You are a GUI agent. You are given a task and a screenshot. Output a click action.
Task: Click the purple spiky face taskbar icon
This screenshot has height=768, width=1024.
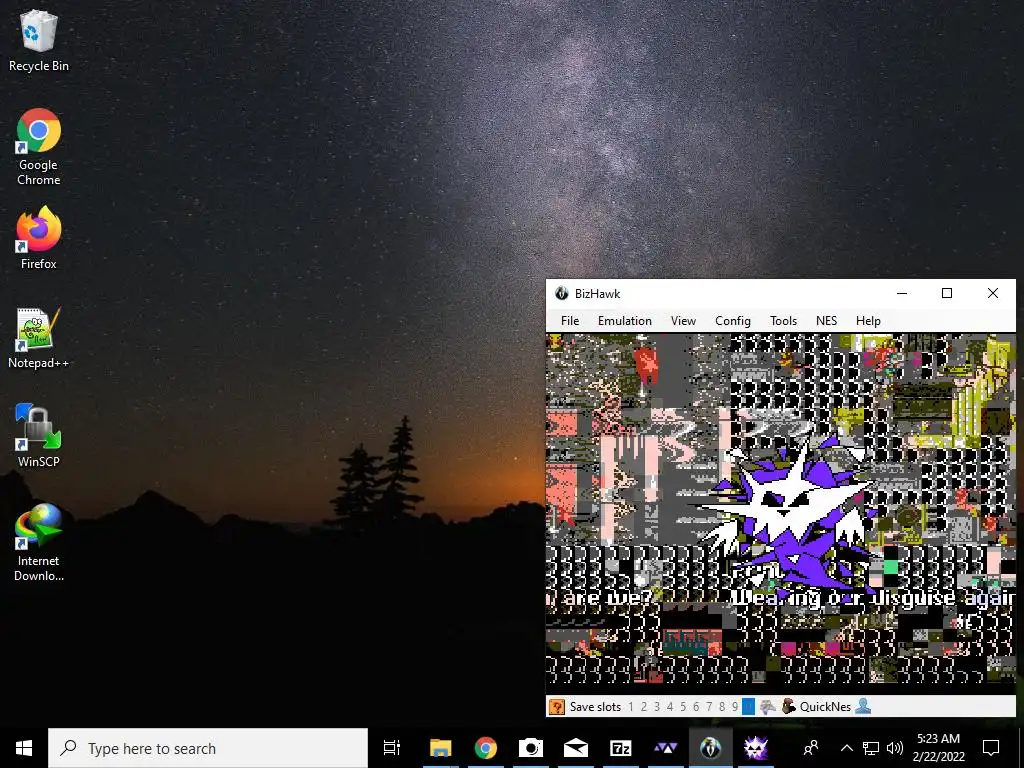(756, 748)
